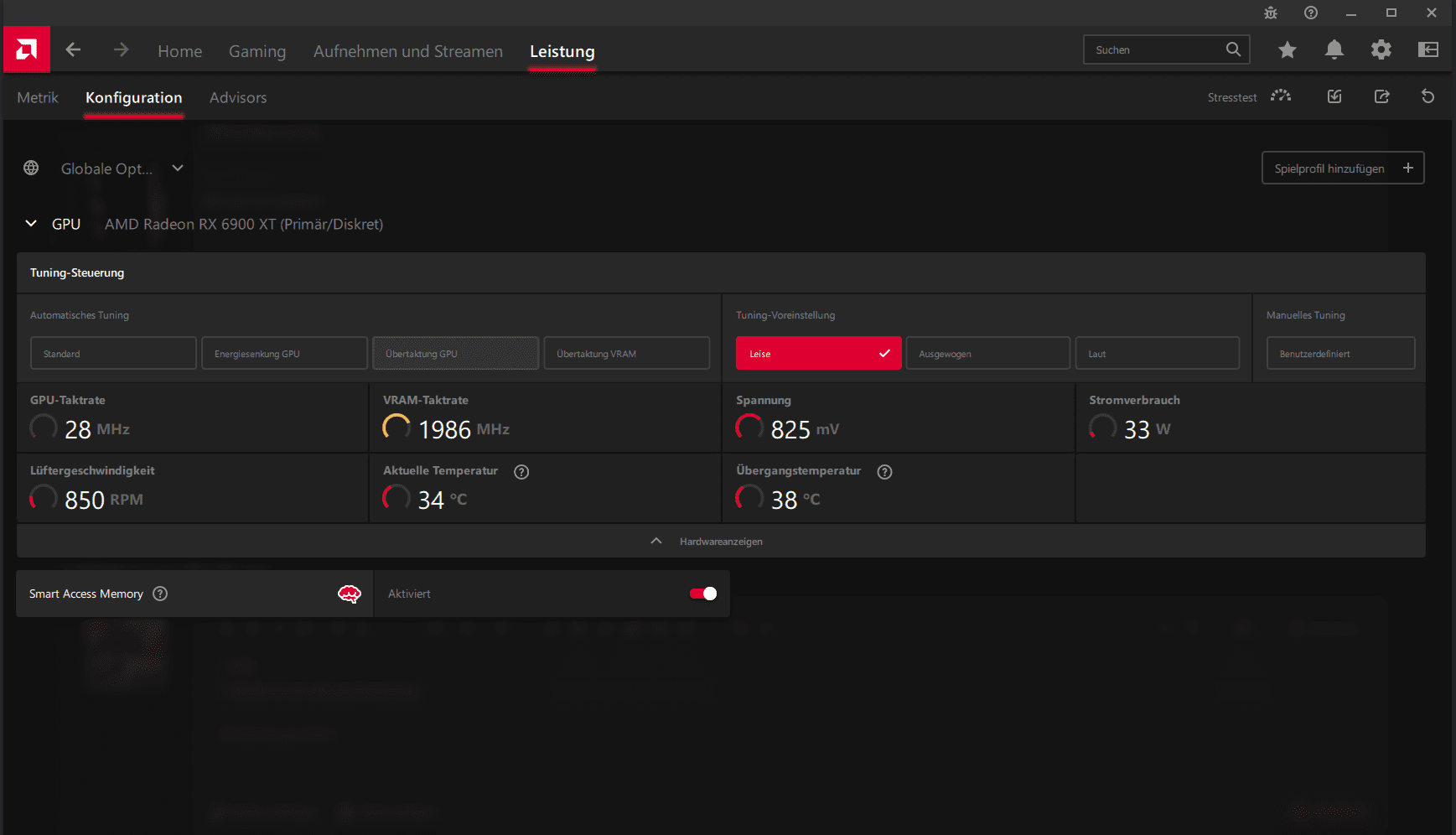Select Standard automatic tuning
The height and width of the screenshot is (835, 1456).
113,353
